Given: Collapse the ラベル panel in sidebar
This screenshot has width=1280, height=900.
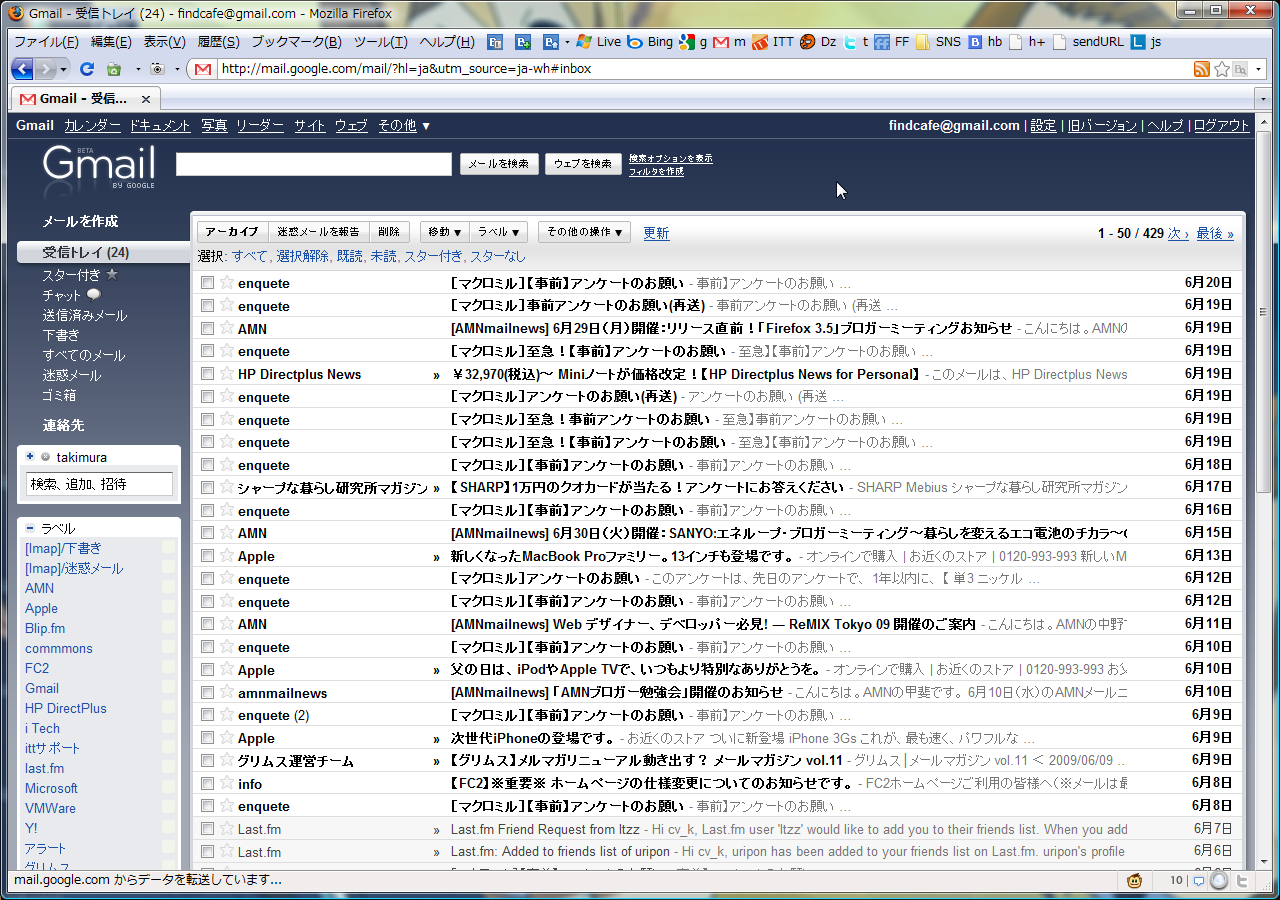Looking at the screenshot, I should click(30, 528).
